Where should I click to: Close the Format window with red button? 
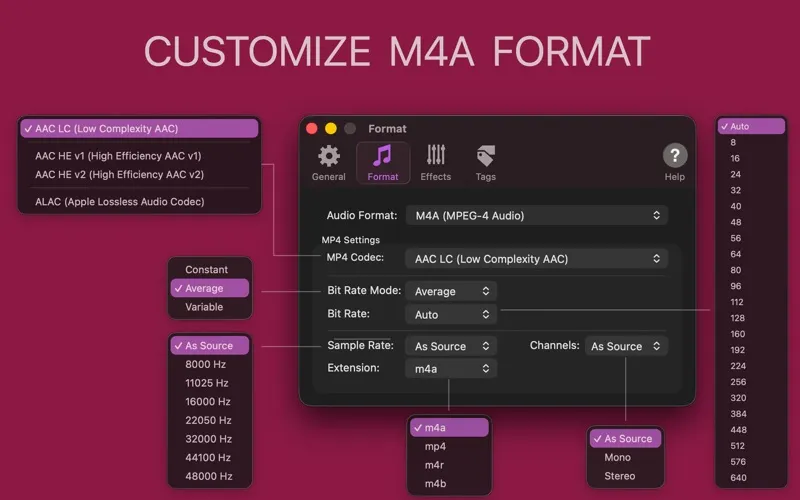(312, 129)
